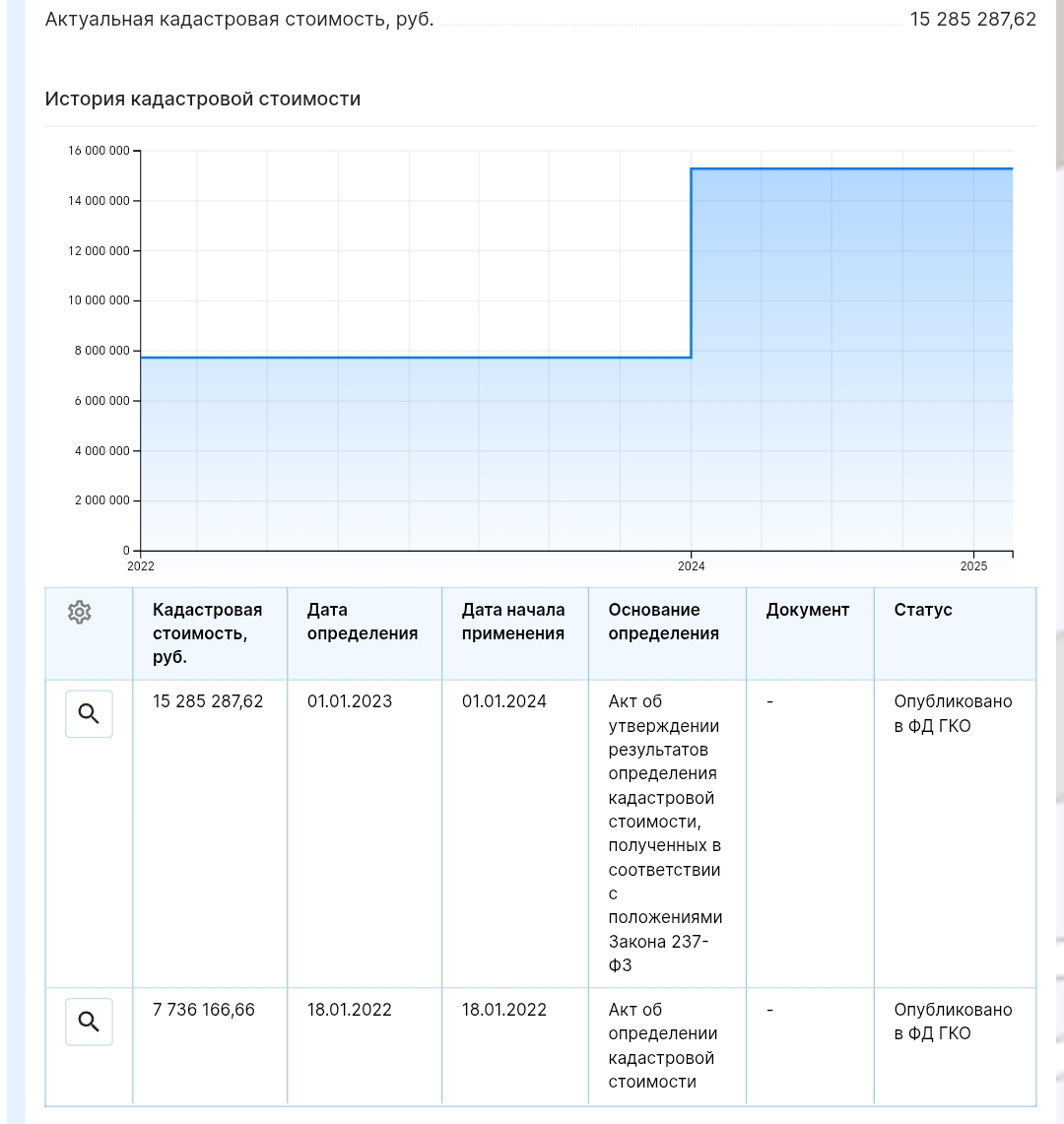Open table settings gear icon

pyautogui.click(x=80, y=612)
